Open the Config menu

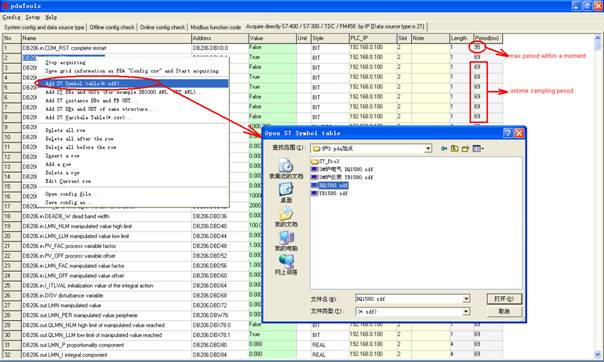tap(11, 17)
